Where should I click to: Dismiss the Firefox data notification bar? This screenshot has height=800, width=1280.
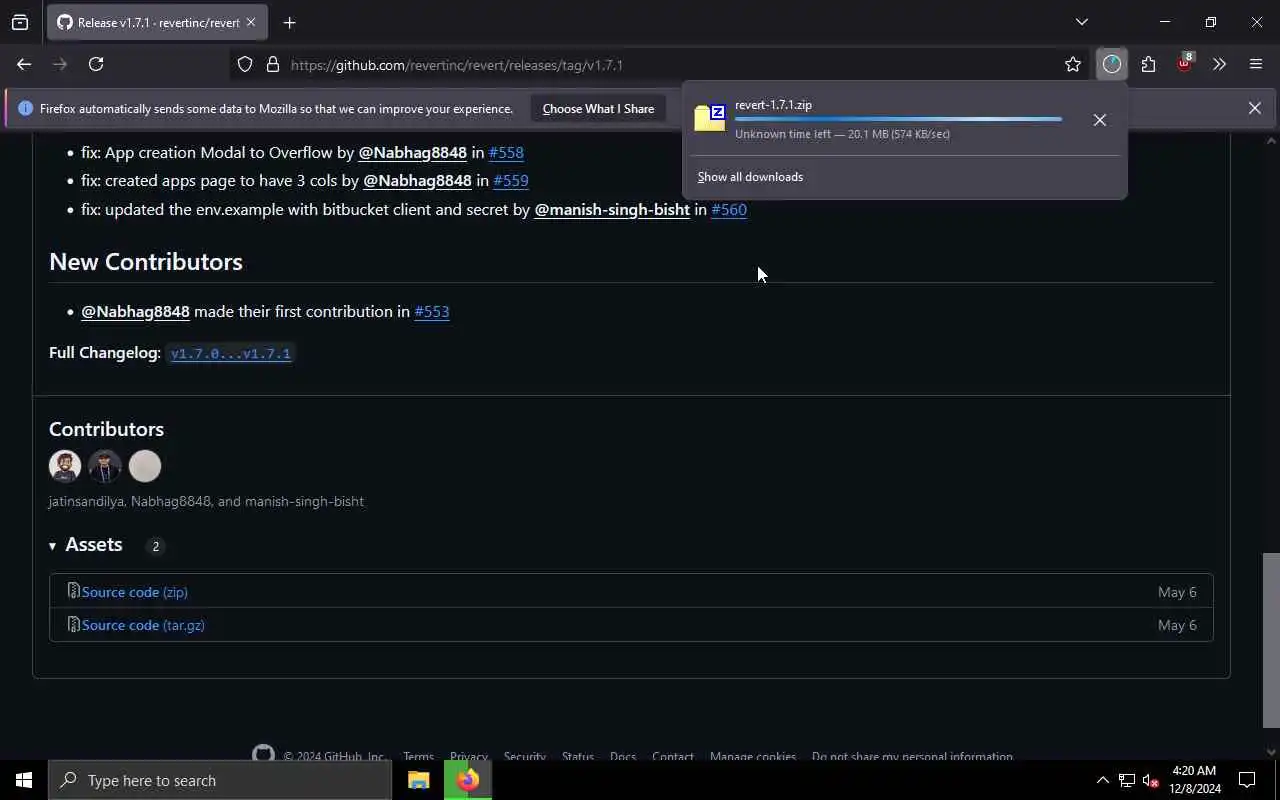(1254, 108)
